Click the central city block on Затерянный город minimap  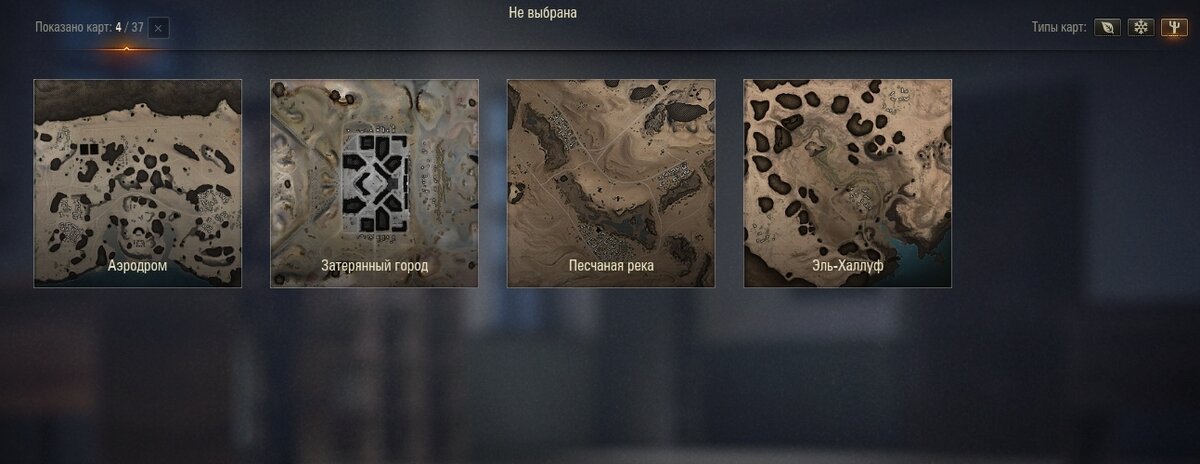coord(374,182)
